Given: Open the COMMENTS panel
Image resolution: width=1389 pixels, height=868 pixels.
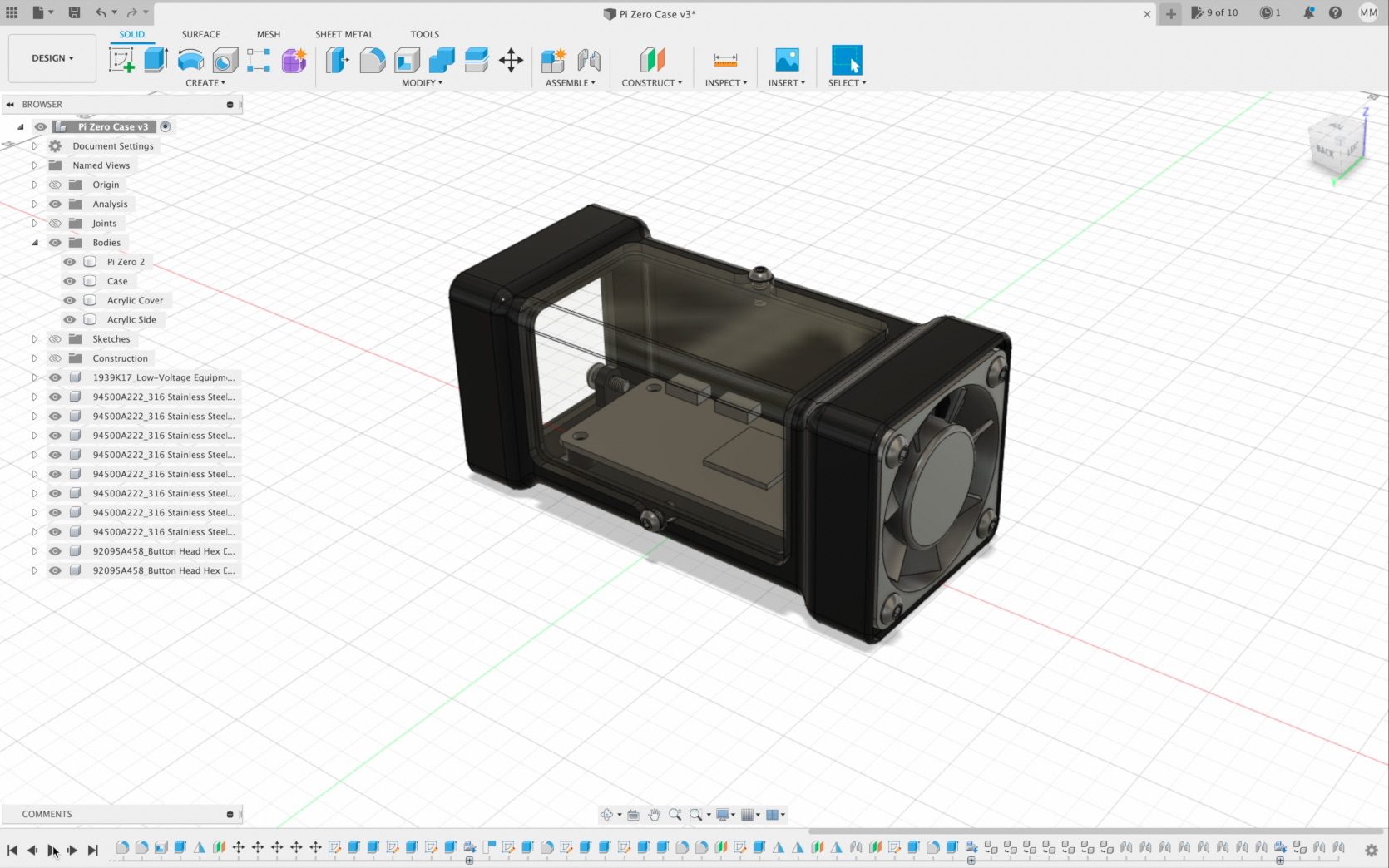Looking at the screenshot, I should pos(47,814).
